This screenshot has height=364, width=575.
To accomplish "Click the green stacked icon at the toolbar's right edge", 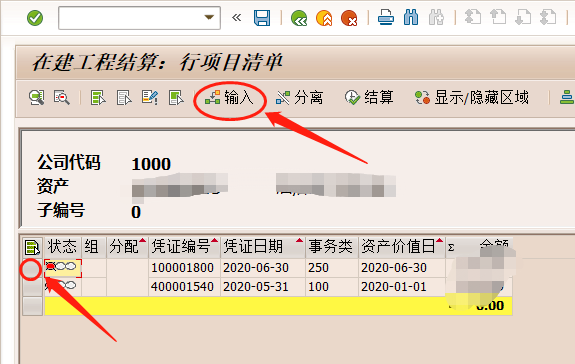I will click(x=567, y=98).
